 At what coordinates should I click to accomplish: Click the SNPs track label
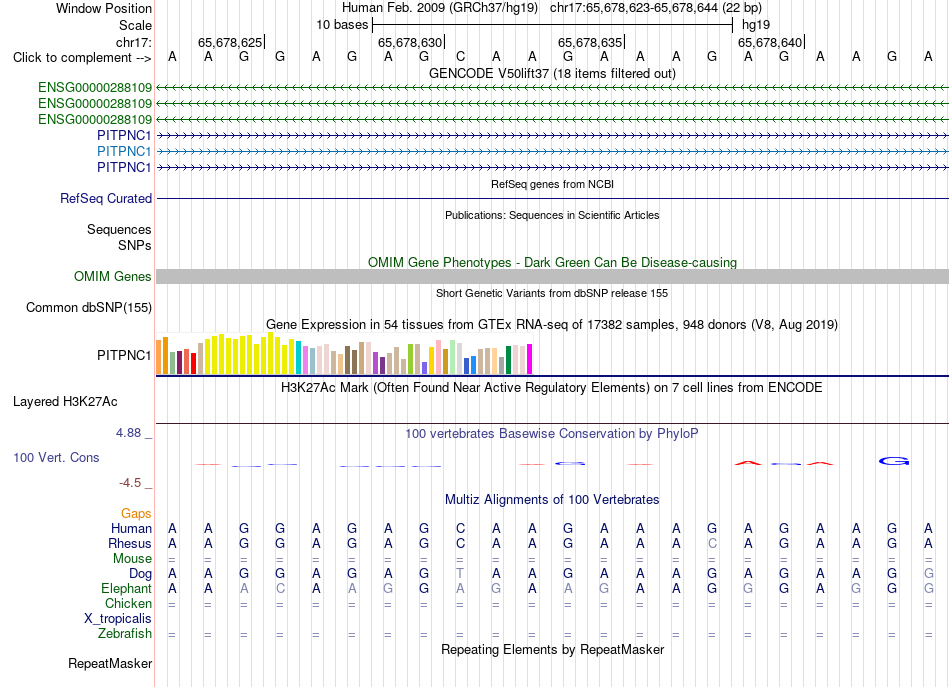coord(135,245)
